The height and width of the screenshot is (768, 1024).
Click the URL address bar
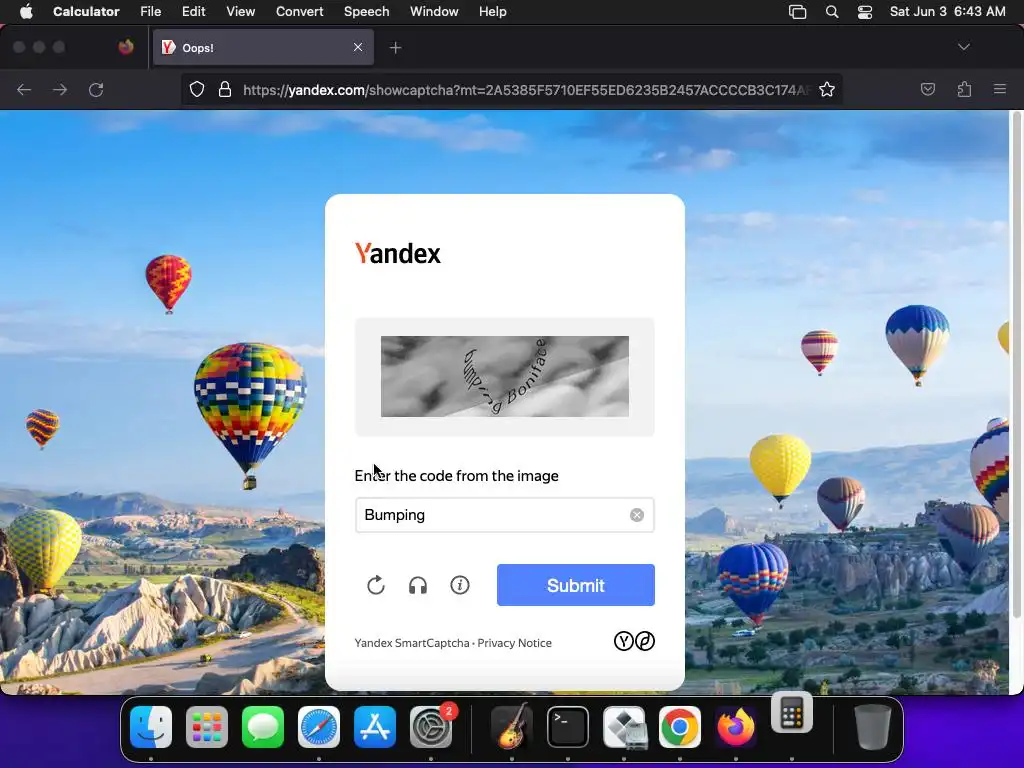coord(511,89)
